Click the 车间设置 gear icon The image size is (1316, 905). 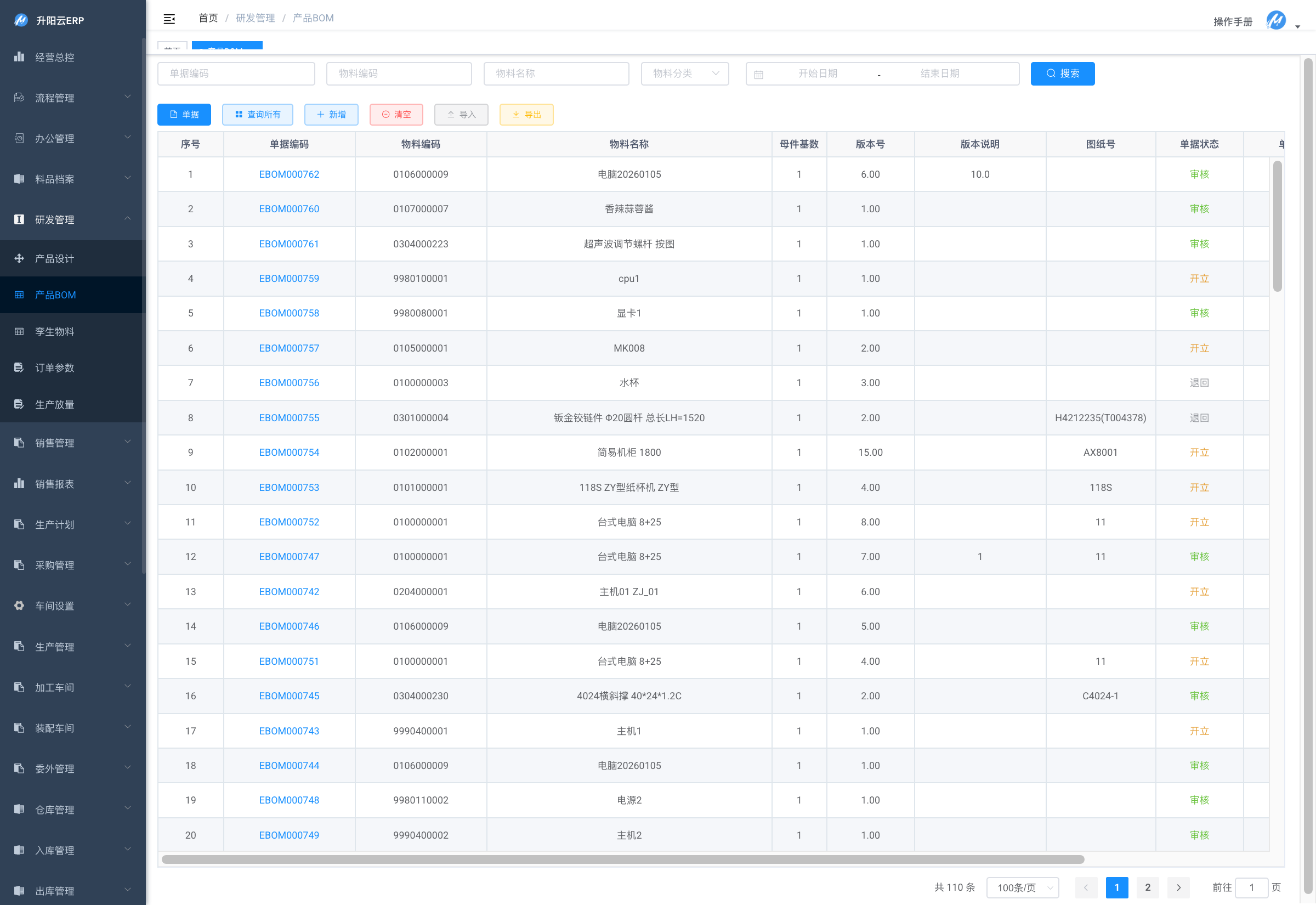click(x=19, y=606)
